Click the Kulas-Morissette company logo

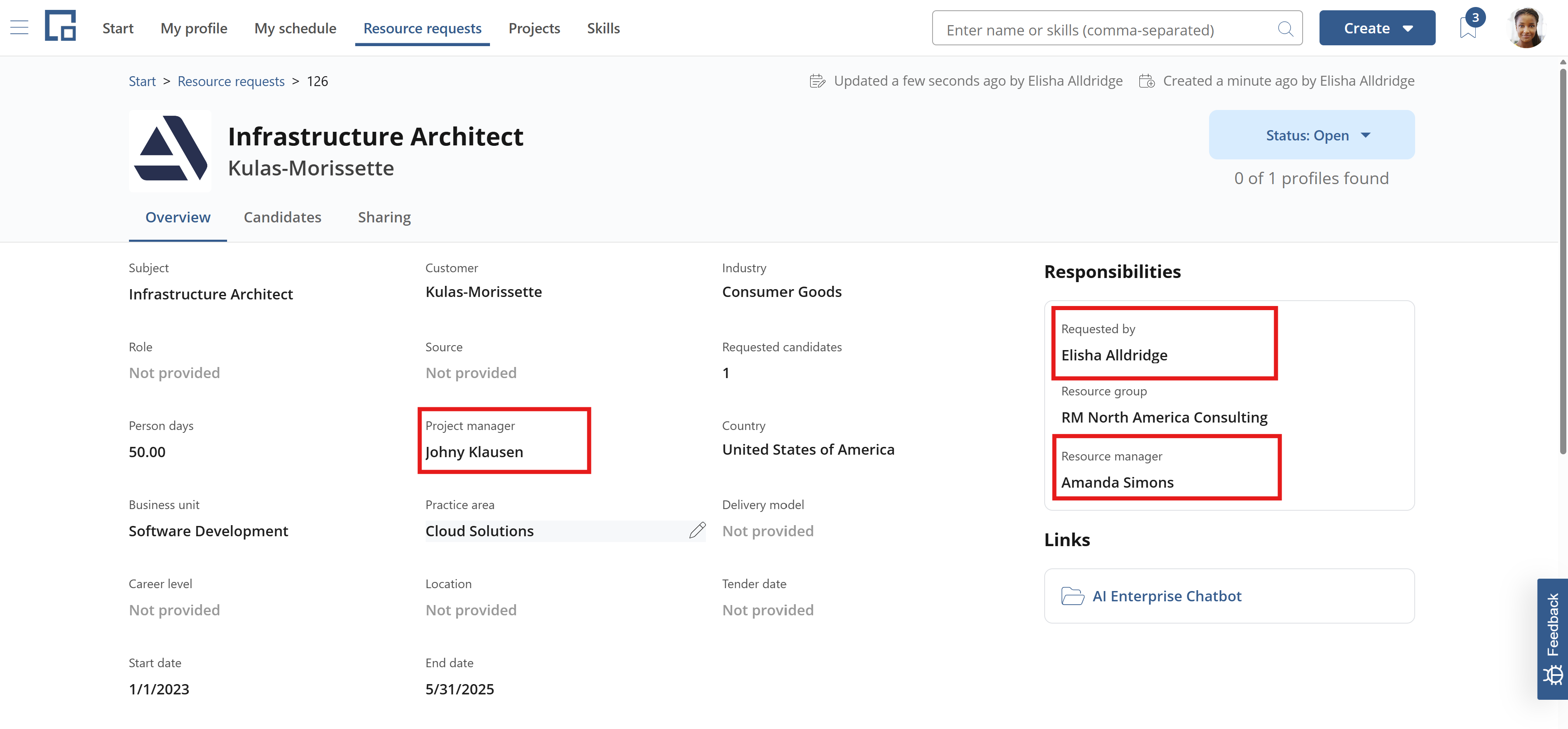tap(171, 150)
